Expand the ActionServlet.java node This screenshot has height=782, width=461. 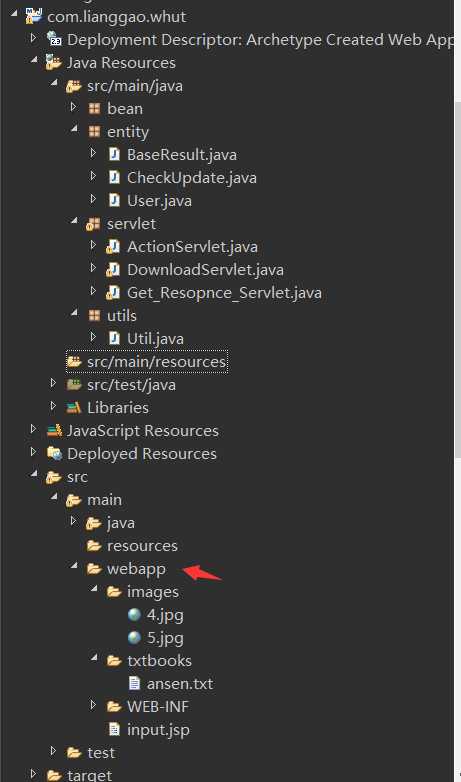pos(93,244)
